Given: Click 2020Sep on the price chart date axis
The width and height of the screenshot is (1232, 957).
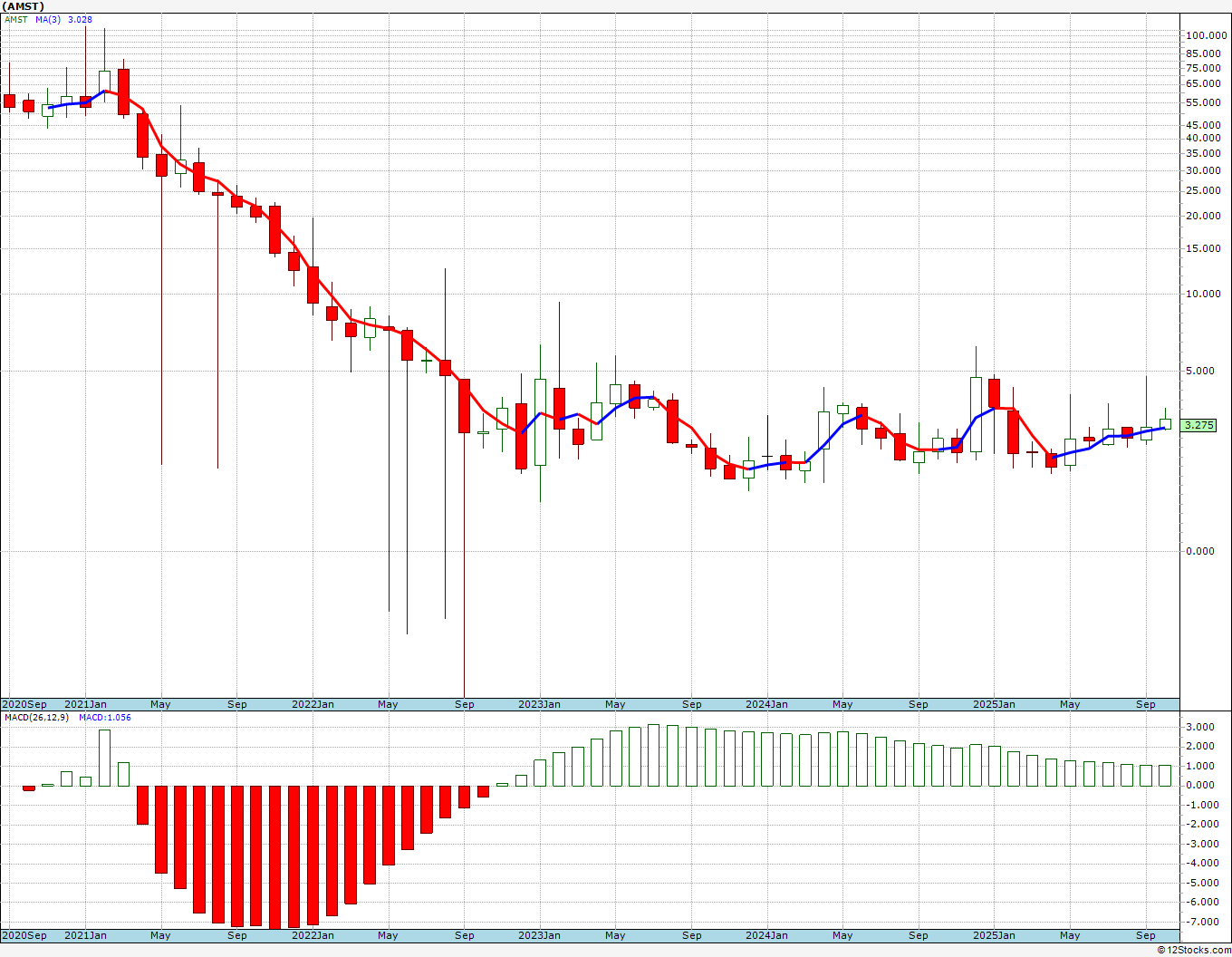Looking at the screenshot, I should (24, 704).
